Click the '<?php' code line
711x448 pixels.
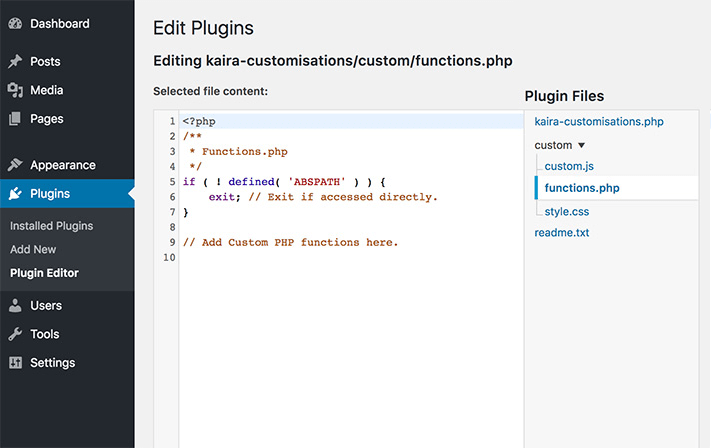[x=199, y=122]
